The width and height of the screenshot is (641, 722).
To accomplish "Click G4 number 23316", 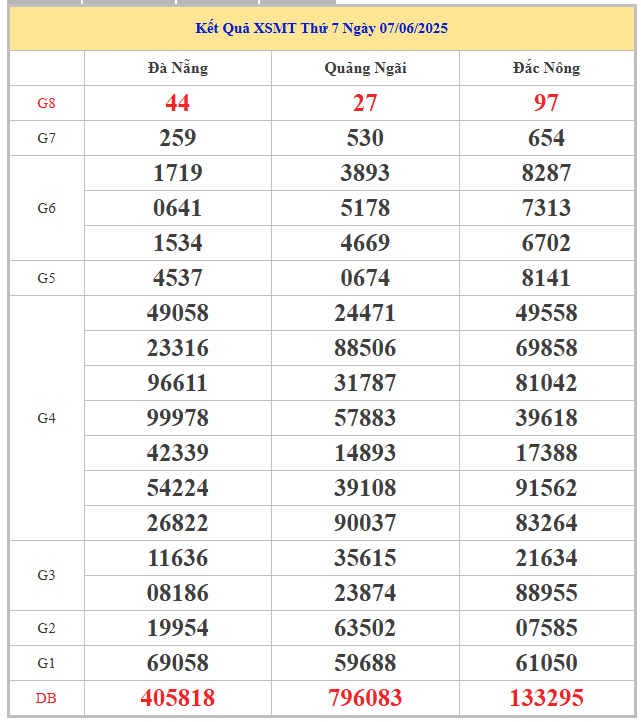I will pyautogui.click(x=178, y=348).
